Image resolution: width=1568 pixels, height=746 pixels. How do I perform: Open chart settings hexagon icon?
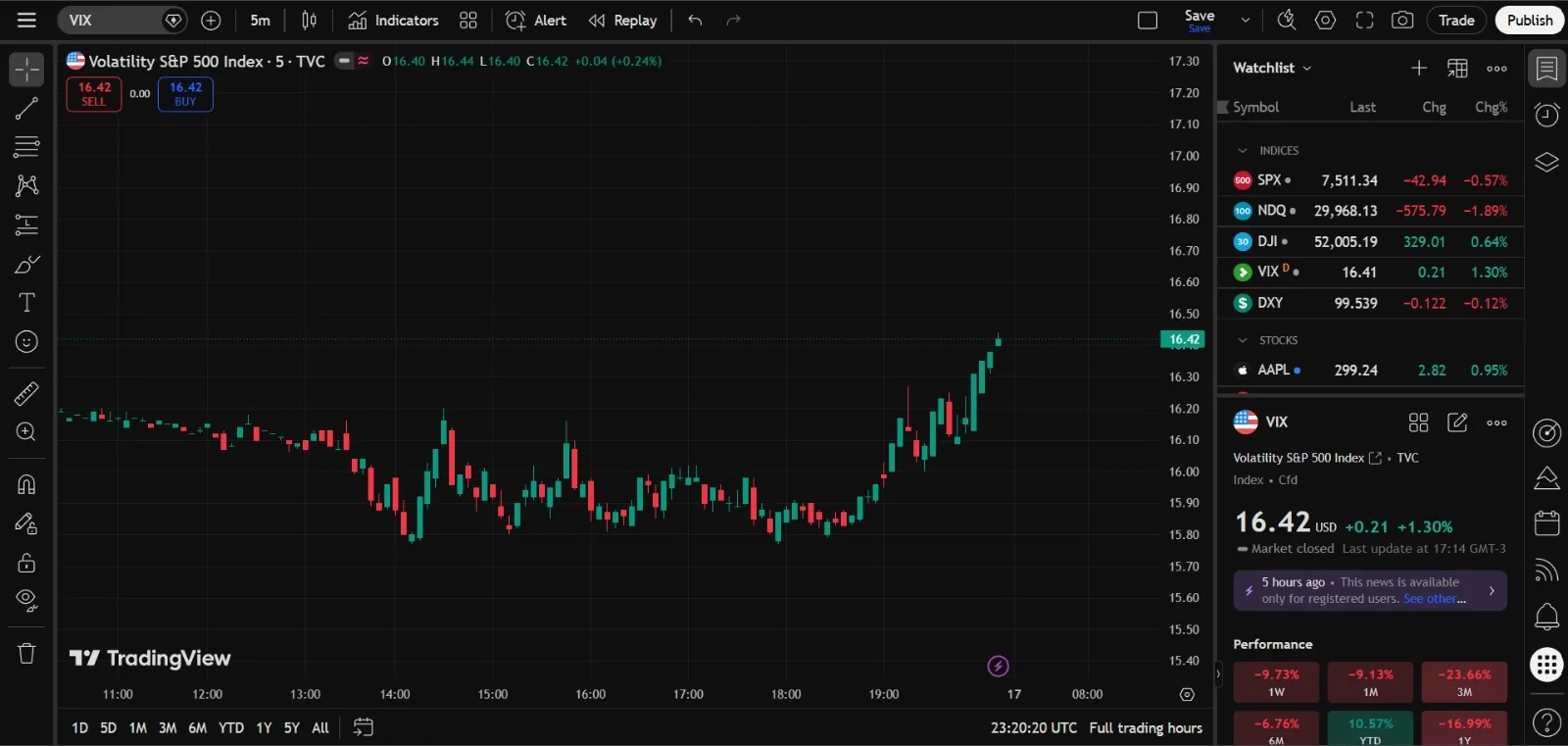pos(1325,20)
